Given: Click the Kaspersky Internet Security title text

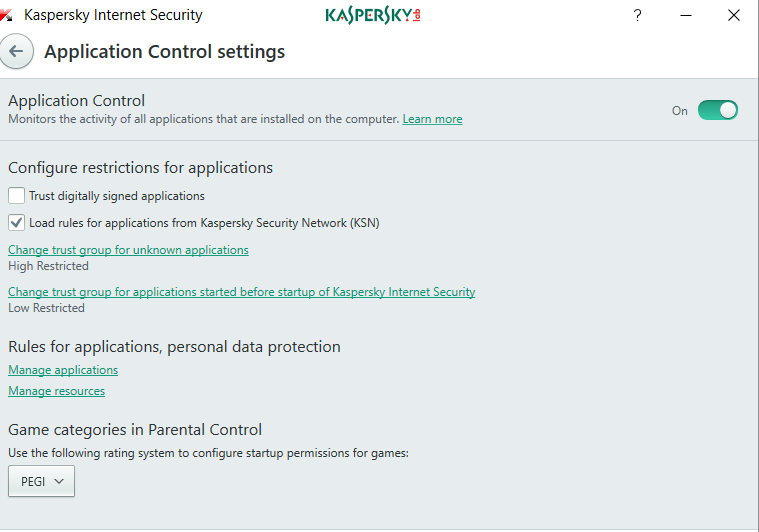Looking at the screenshot, I should click(x=113, y=15).
